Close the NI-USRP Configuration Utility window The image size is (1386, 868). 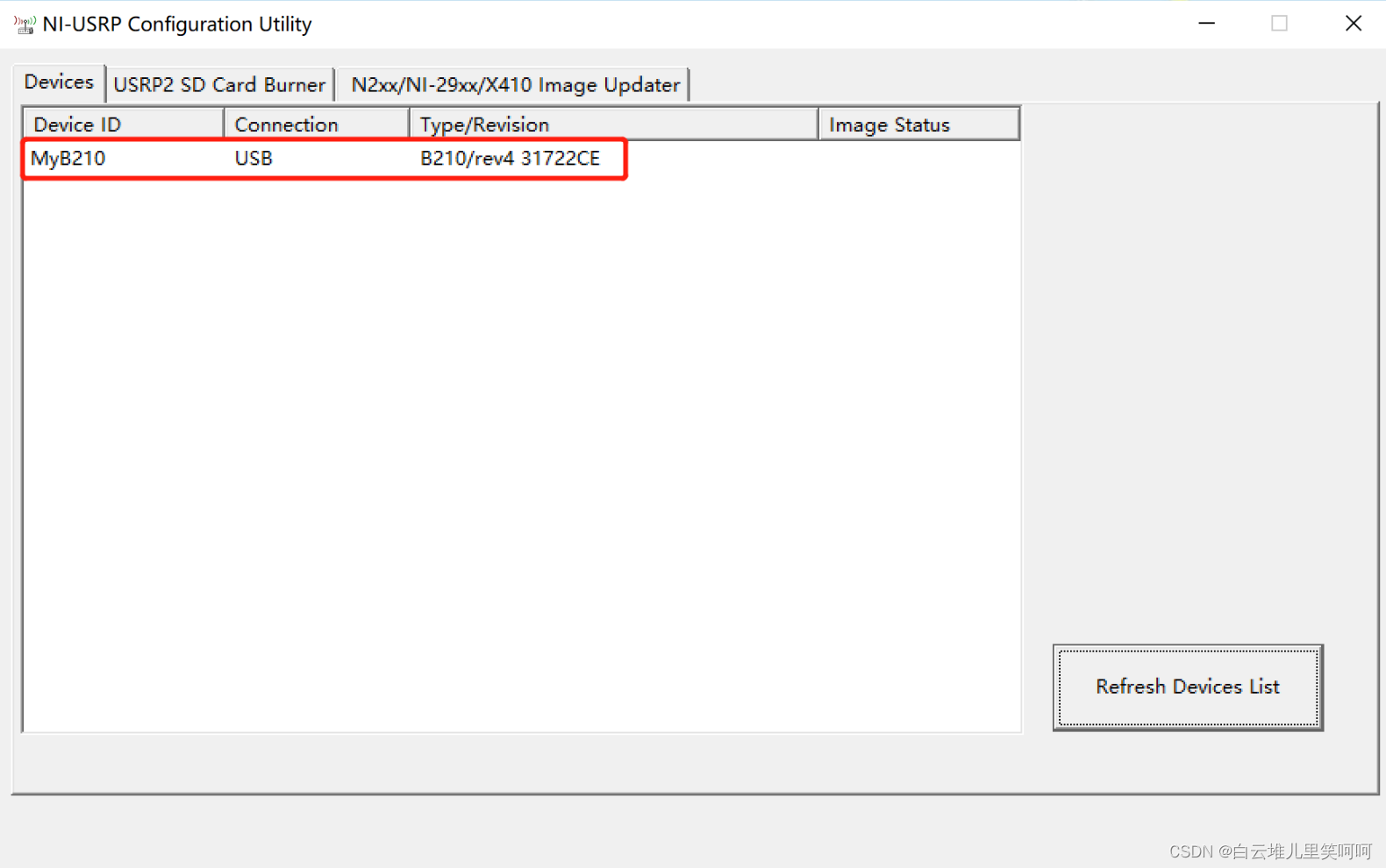[1353, 24]
